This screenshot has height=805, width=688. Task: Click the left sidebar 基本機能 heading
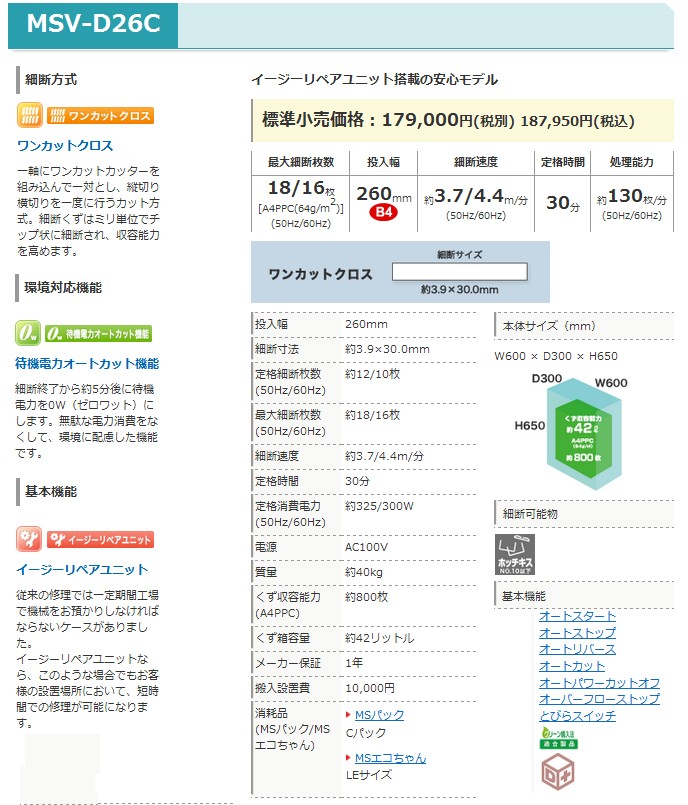(51, 492)
